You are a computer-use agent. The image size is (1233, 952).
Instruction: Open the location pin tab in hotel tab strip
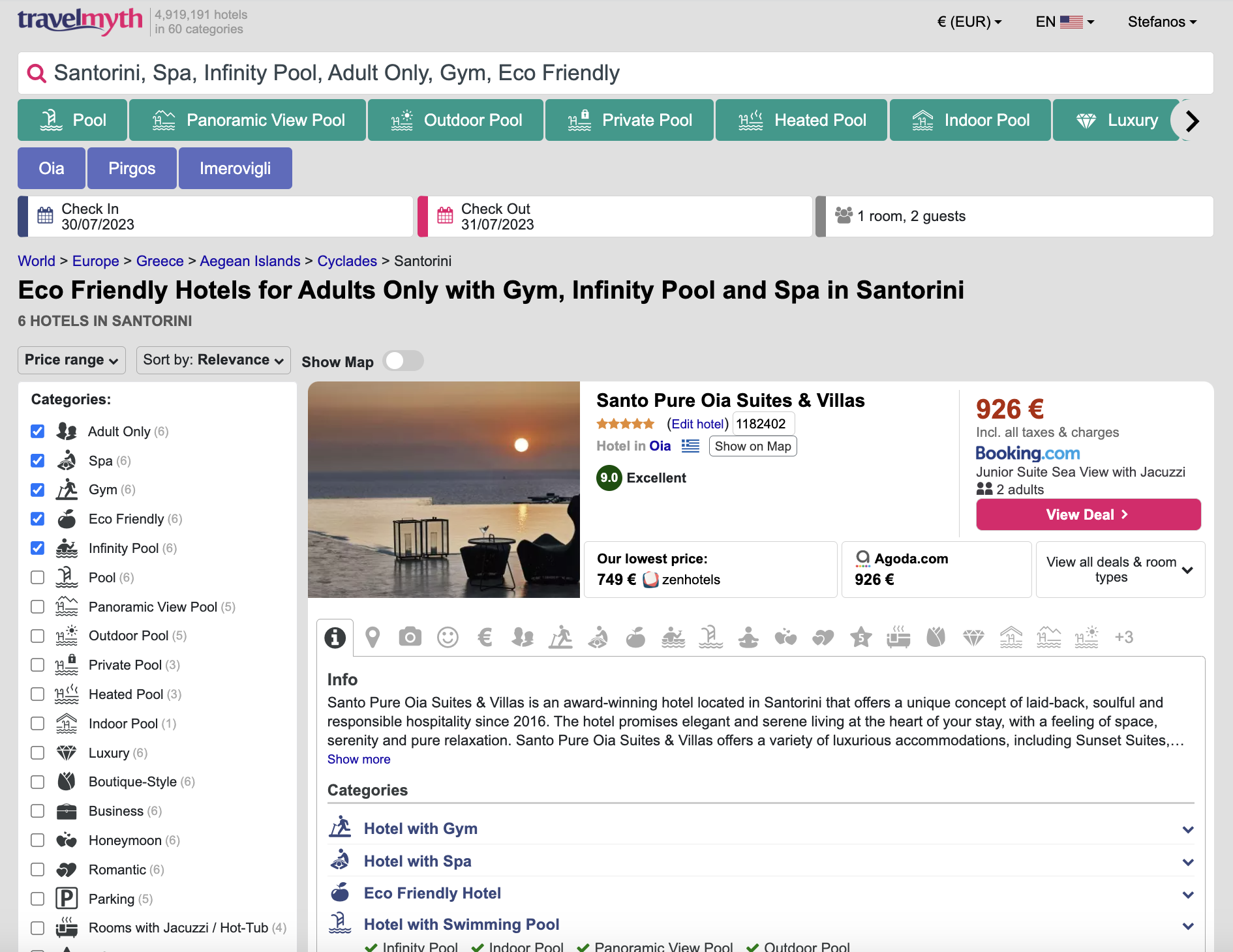pos(373,637)
